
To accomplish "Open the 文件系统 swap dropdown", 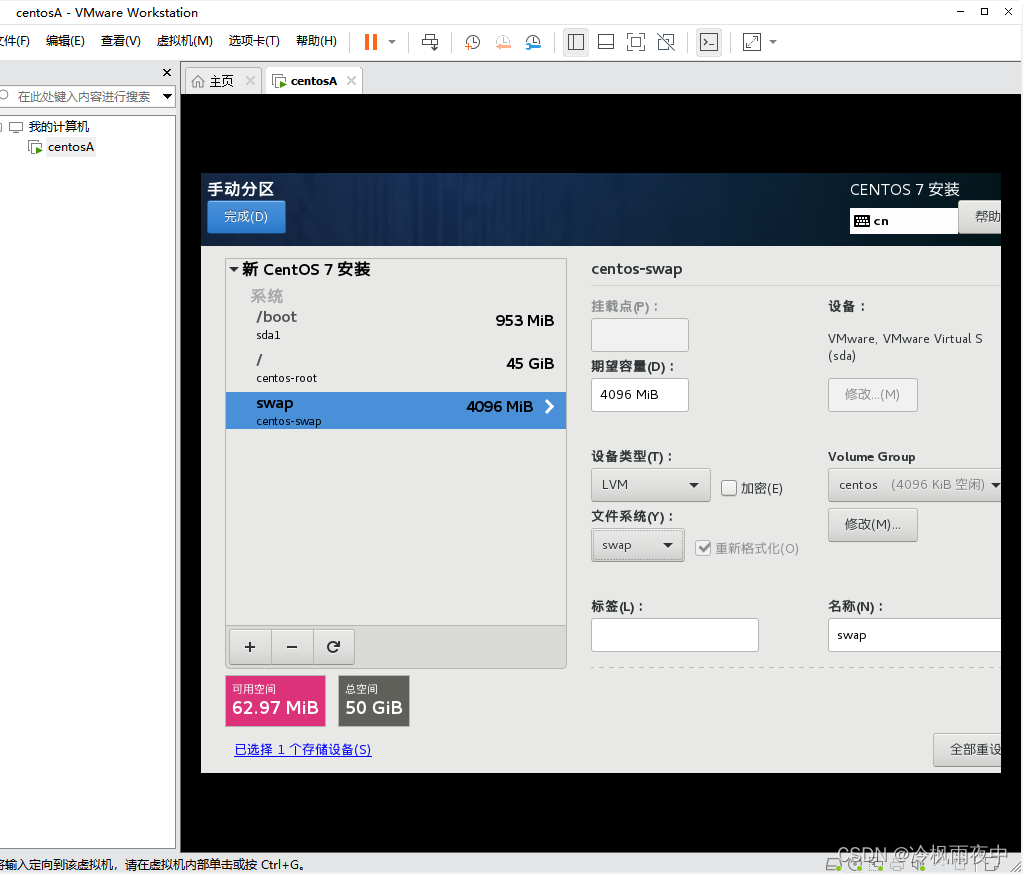I will click(x=637, y=545).
